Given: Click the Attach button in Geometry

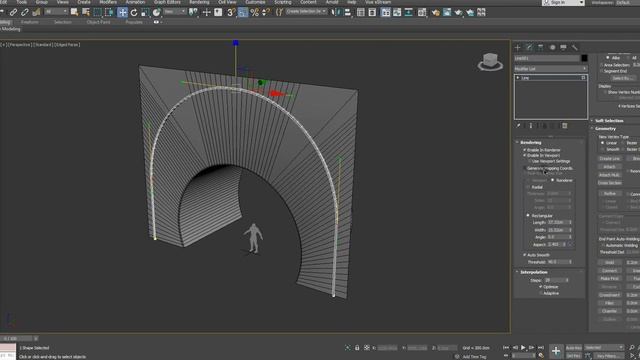Looking at the screenshot, I should point(609,167).
